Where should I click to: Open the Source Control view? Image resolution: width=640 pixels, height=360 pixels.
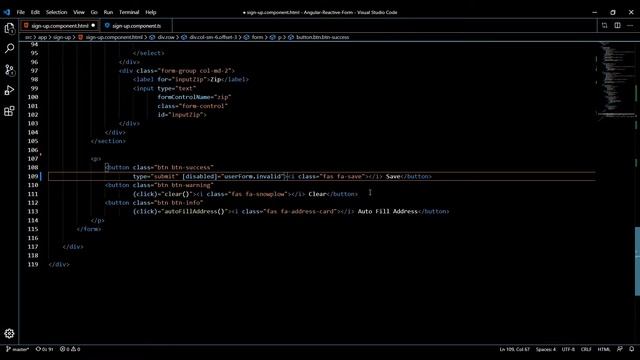pos(9,69)
